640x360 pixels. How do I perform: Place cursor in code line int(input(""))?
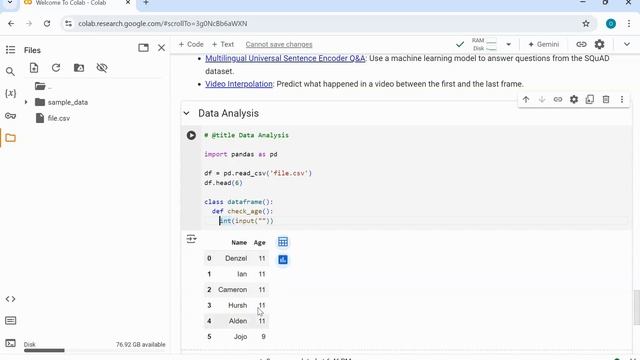246,221
